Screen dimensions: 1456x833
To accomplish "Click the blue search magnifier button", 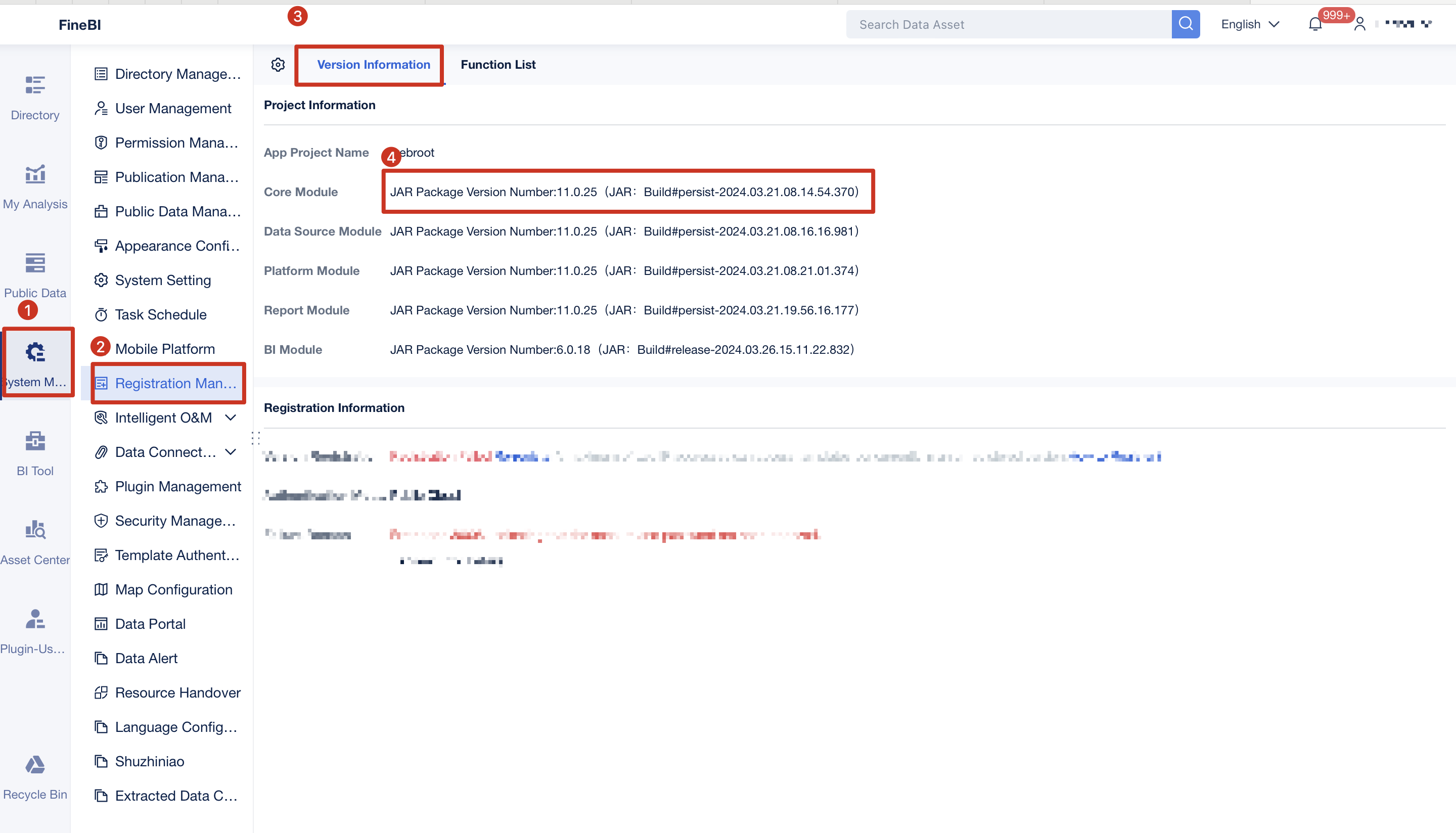I will coord(1186,24).
